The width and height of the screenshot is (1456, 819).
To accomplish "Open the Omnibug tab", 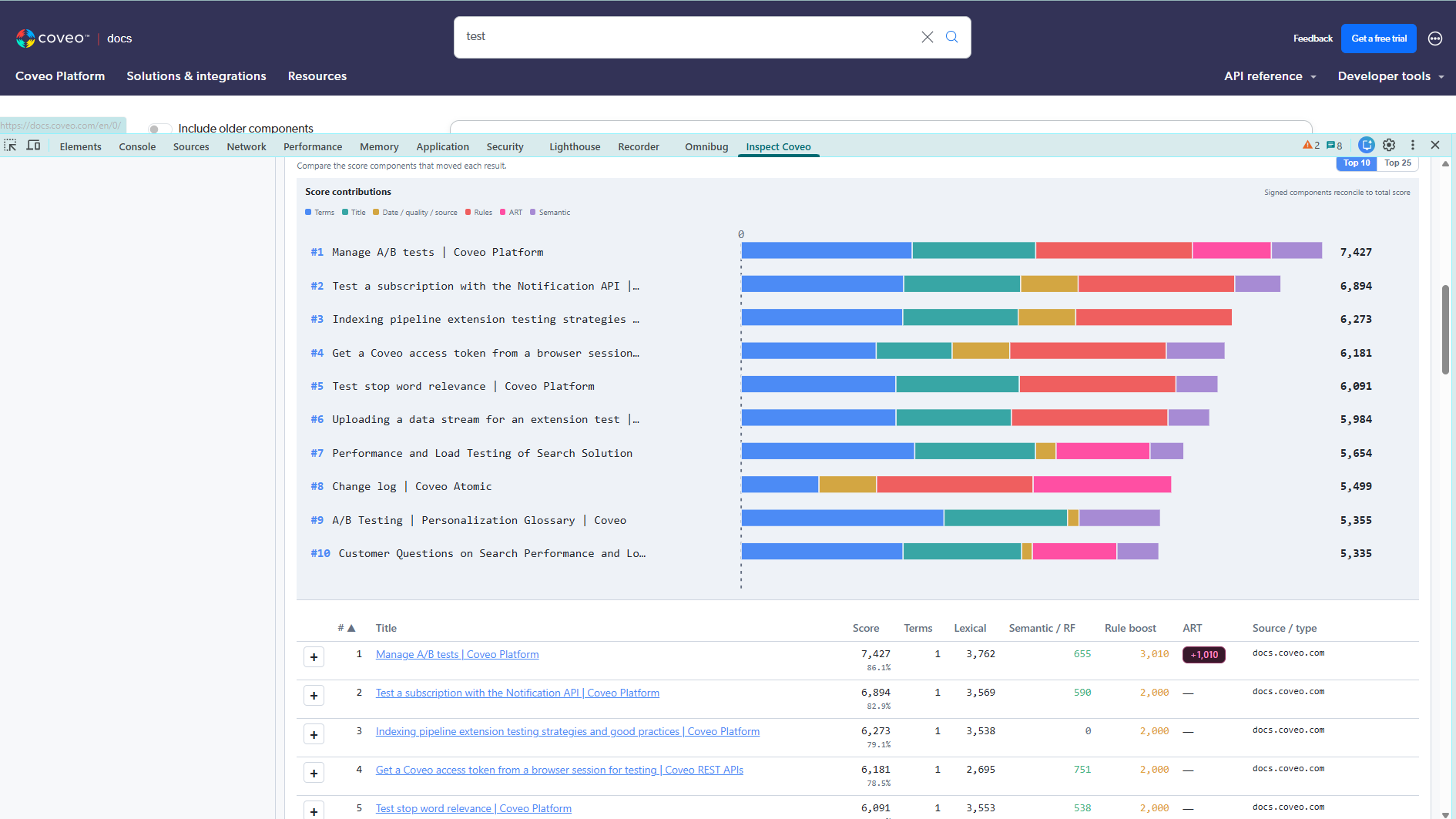I will [x=706, y=146].
